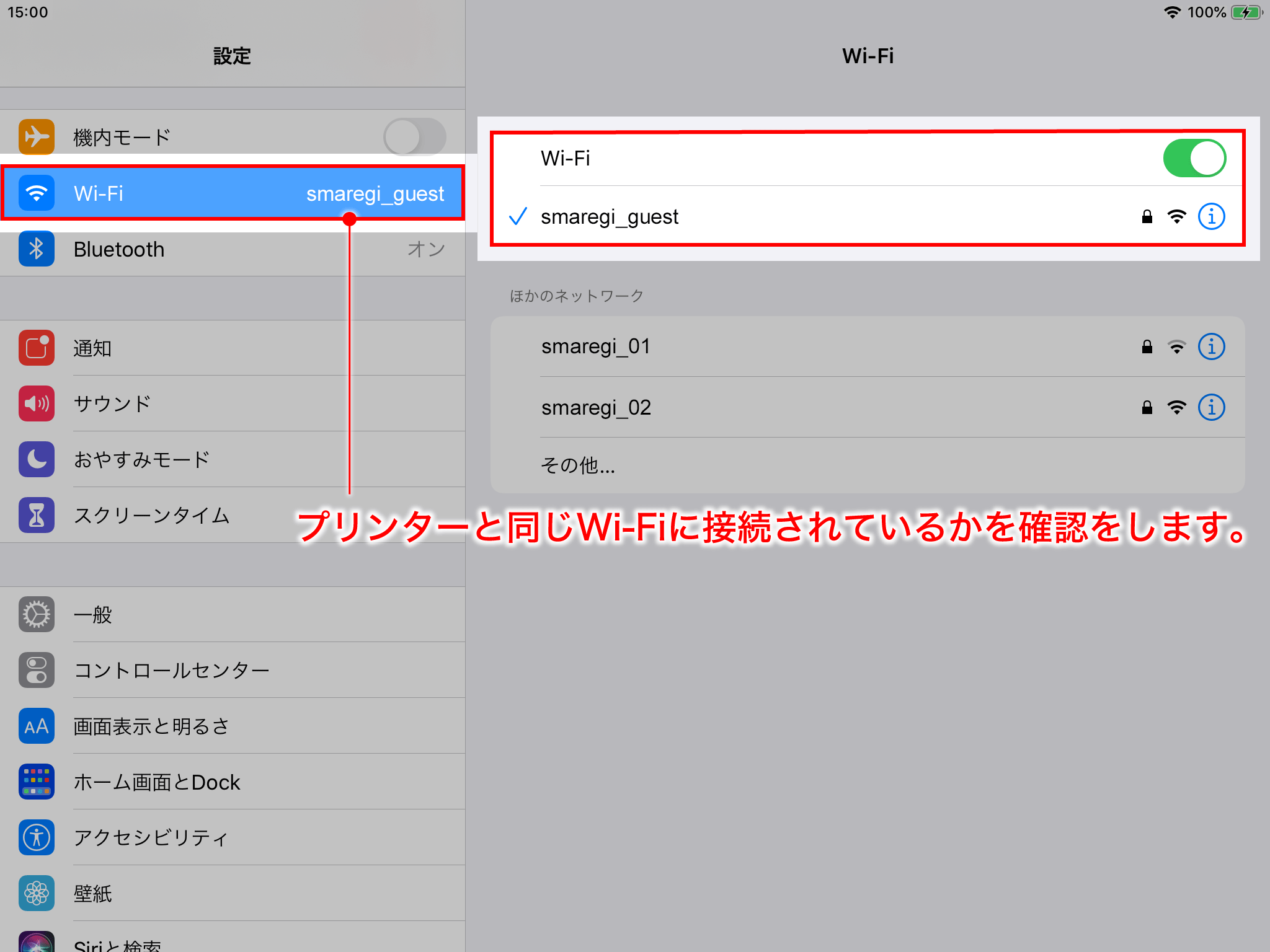The image size is (1270, 952).
Task: Open info for smaregi_01 network
Action: point(1211,346)
